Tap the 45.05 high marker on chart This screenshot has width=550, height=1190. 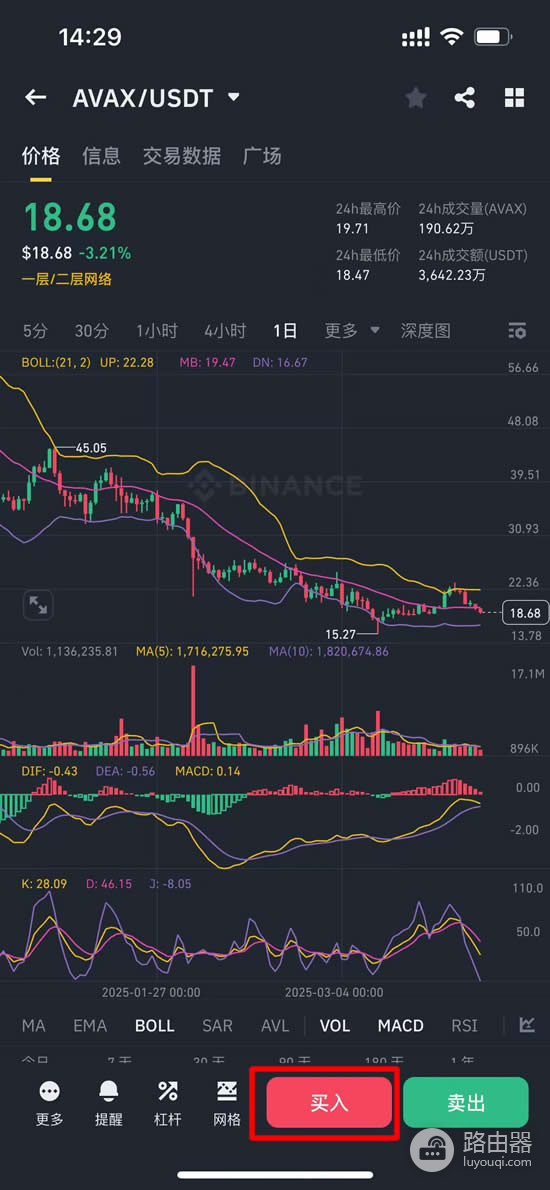coord(91,449)
